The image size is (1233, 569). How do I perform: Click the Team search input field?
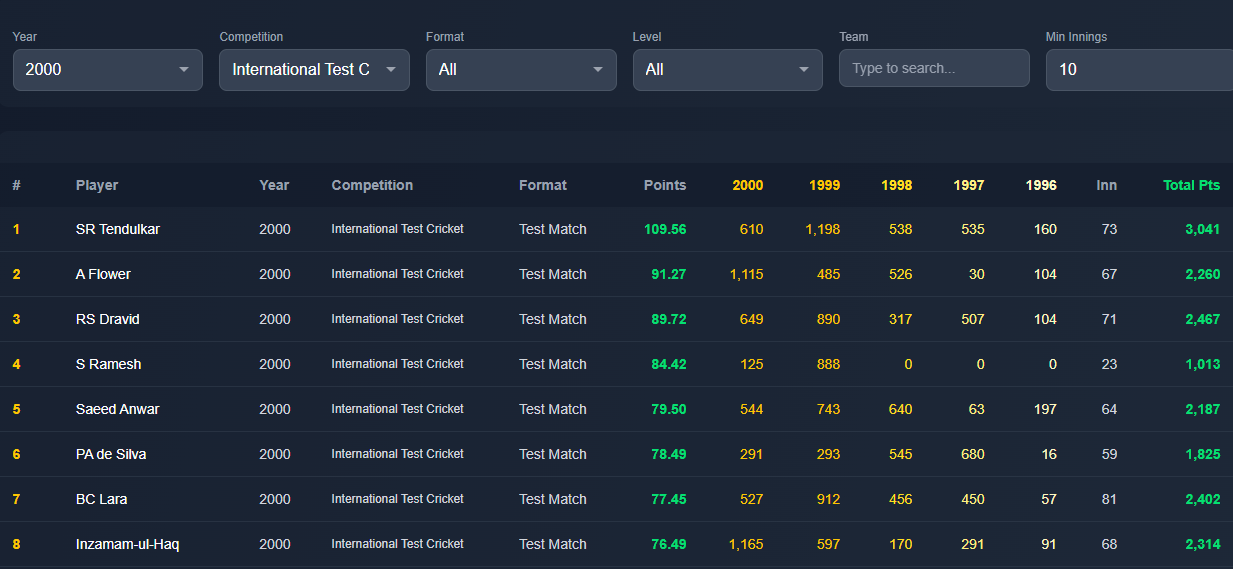coord(933,69)
